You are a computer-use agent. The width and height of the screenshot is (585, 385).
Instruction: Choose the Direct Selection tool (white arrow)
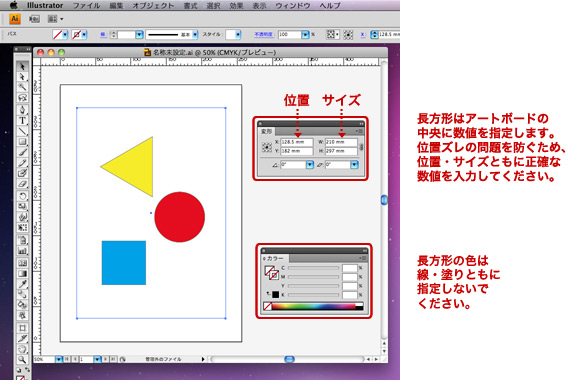point(22,76)
